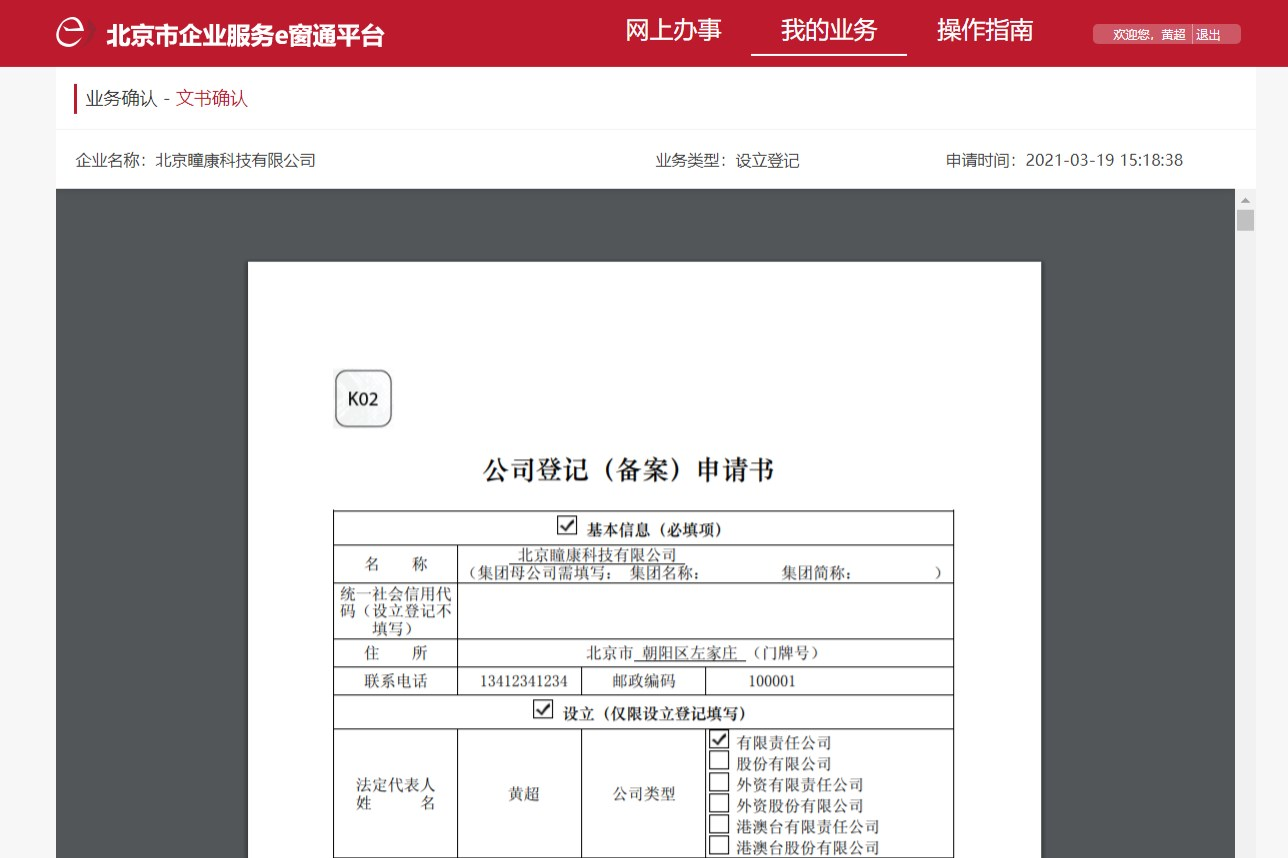Switch to the 我的业务 tab
1288x858 pixels.
point(828,30)
